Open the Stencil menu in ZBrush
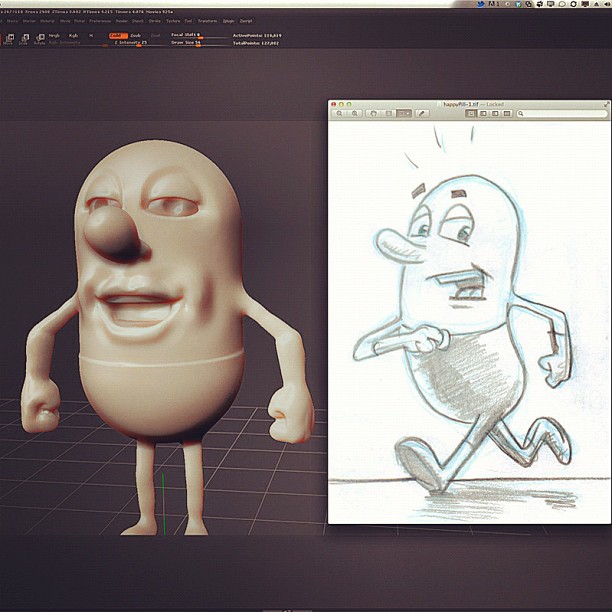The width and height of the screenshot is (612, 612). tap(138, 21)
